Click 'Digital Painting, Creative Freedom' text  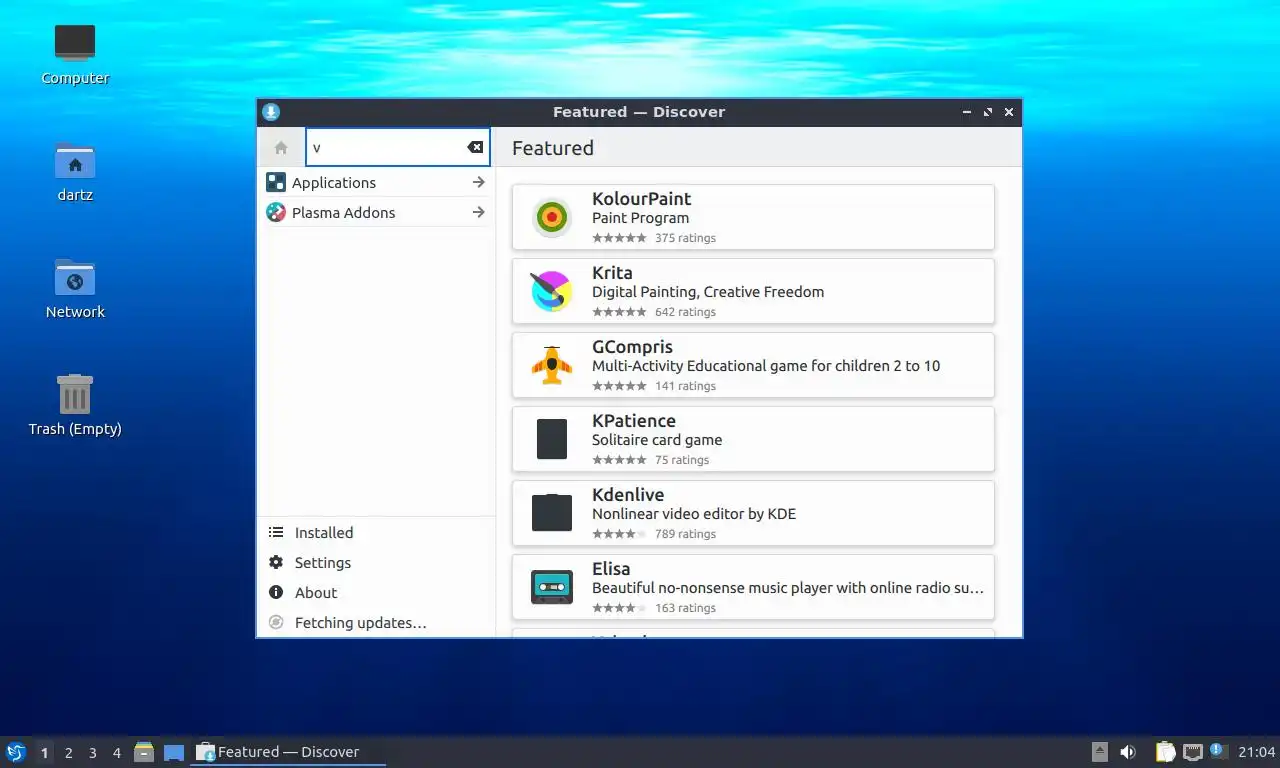[x=708, y=292]
